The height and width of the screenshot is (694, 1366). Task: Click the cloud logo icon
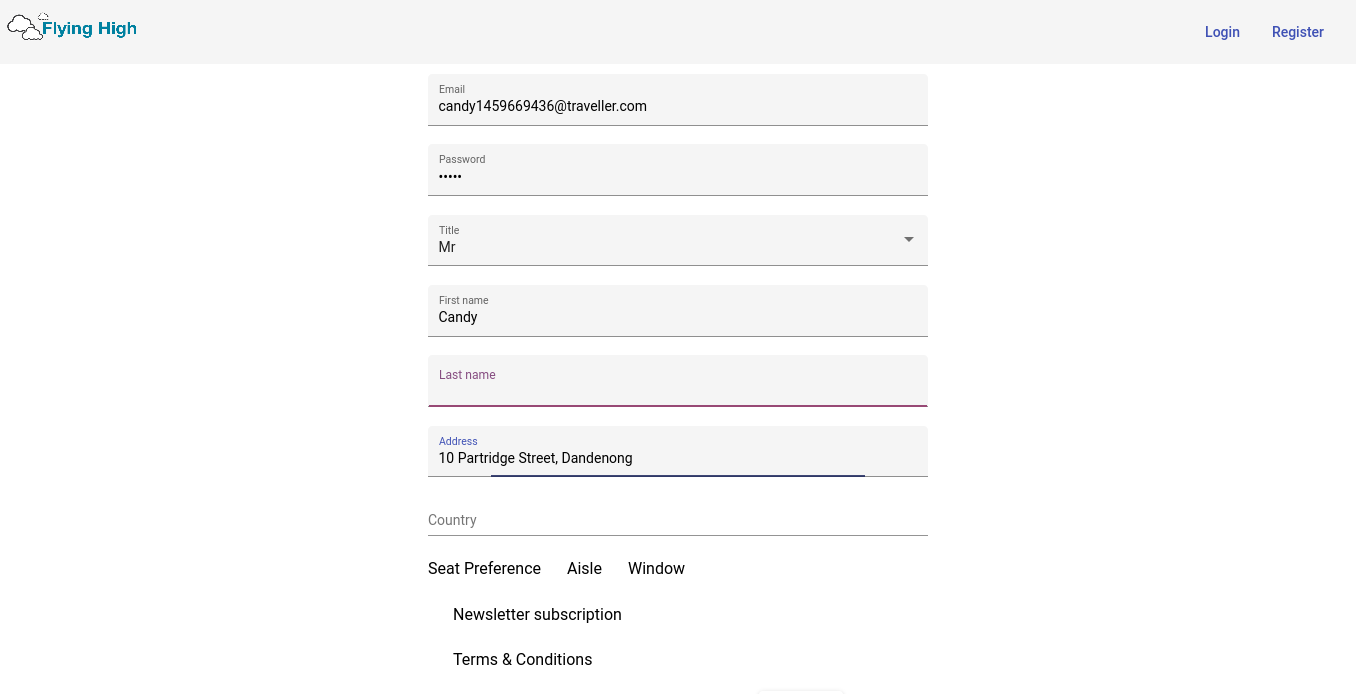[25, 27]
